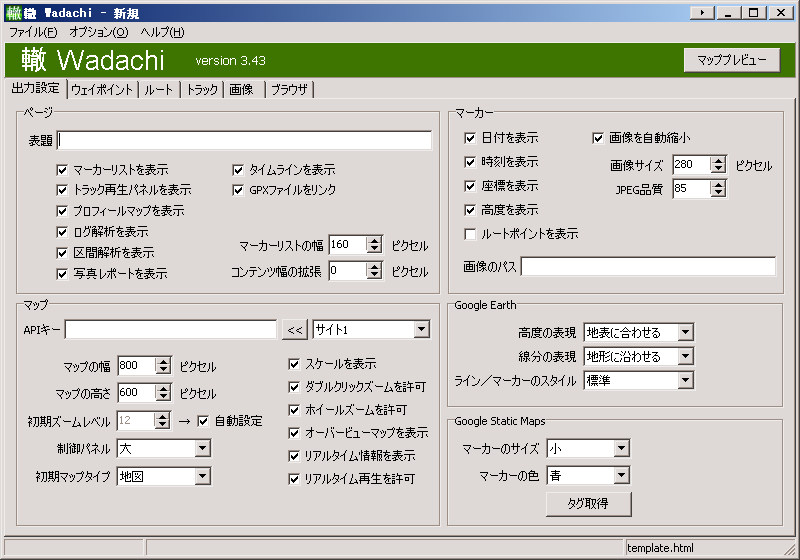800x560 pixels.
Task: Click the JPEG品質 value field 85
Action: (691, 189)
